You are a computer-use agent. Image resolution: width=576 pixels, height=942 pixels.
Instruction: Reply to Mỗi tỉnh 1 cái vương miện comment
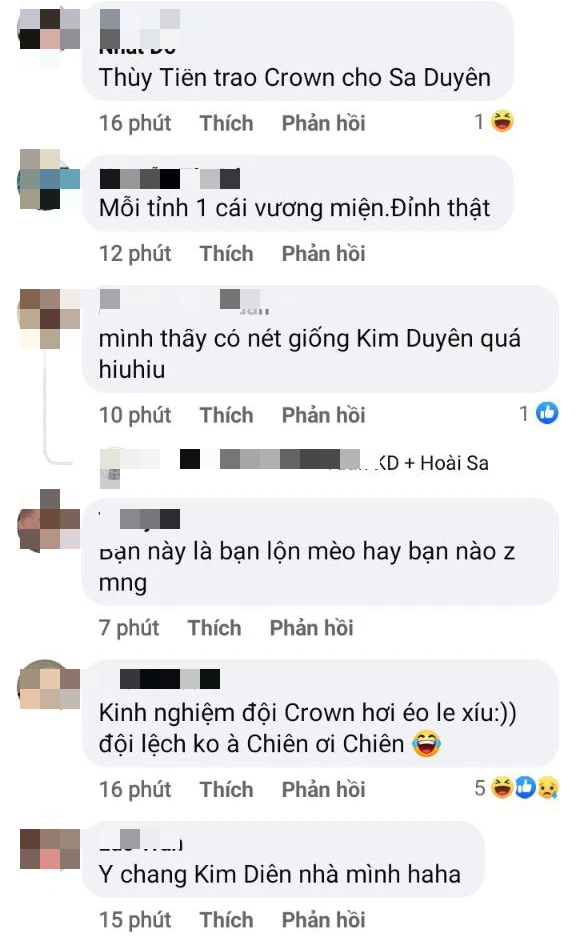[x=323, y=254]
